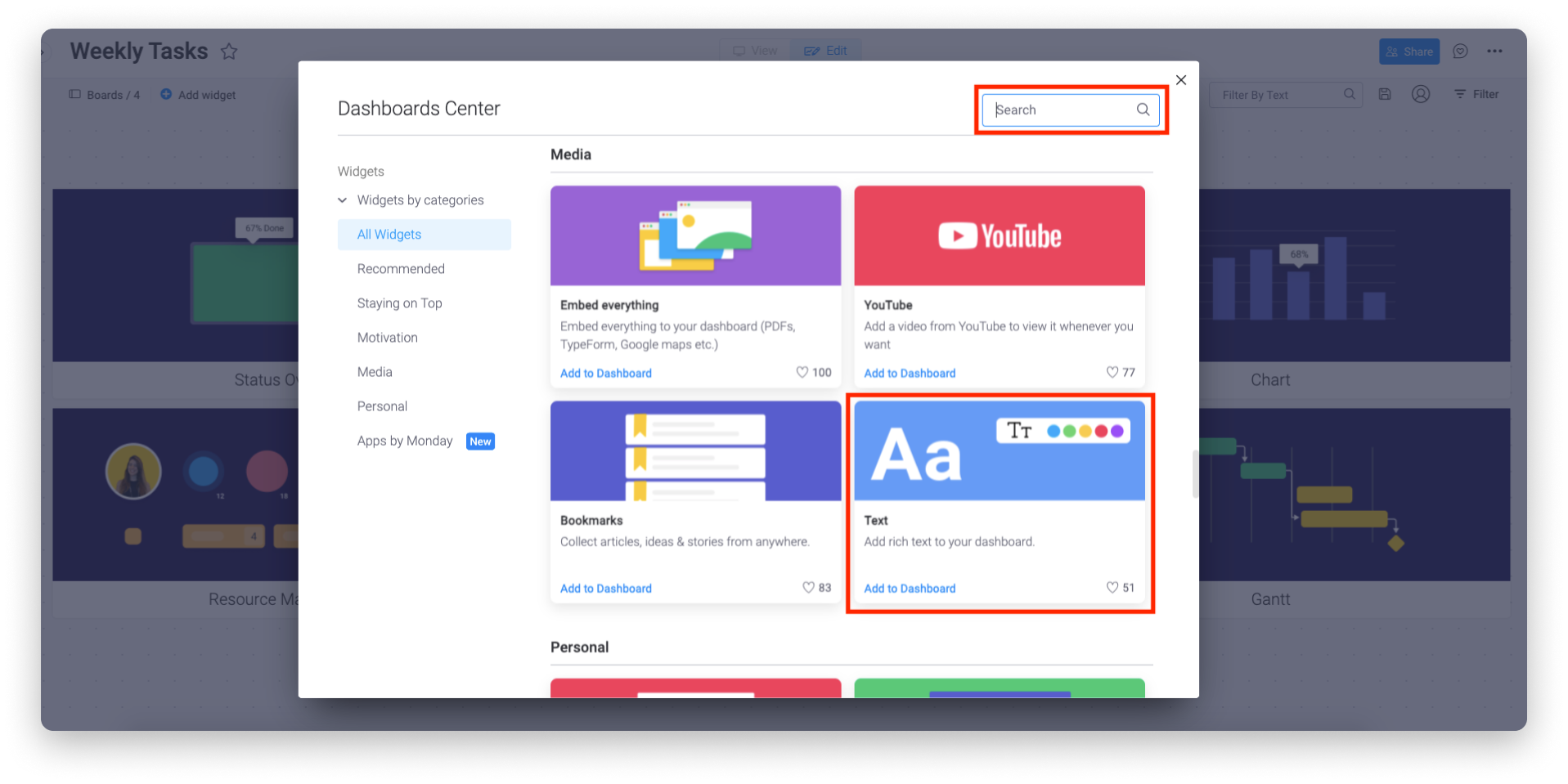Click the save icon in the top toolbar
1568x784 pixels.
coord(1385,93)
